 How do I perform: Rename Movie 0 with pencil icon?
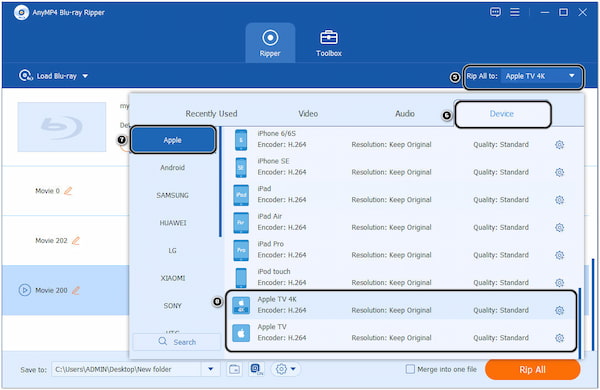68,191
